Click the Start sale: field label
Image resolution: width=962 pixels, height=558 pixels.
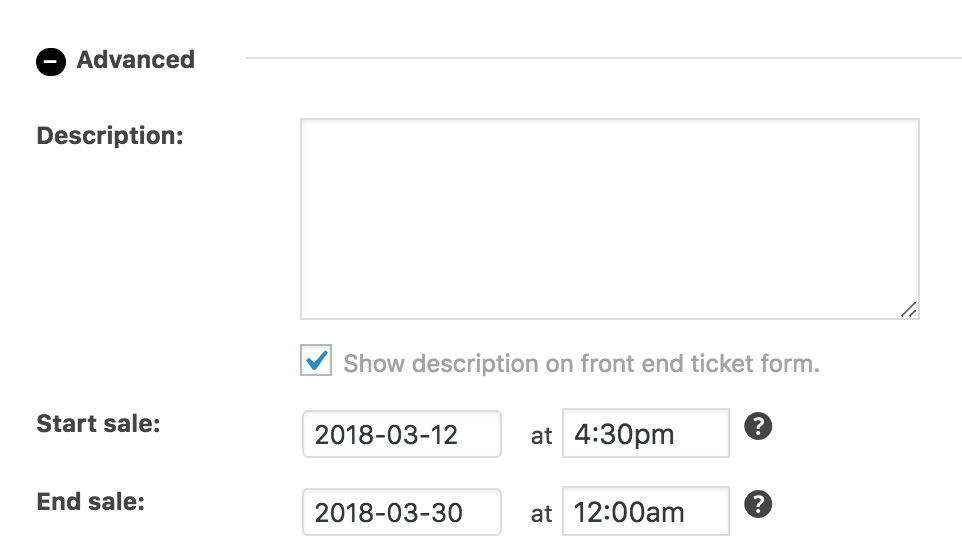(98, 423)
